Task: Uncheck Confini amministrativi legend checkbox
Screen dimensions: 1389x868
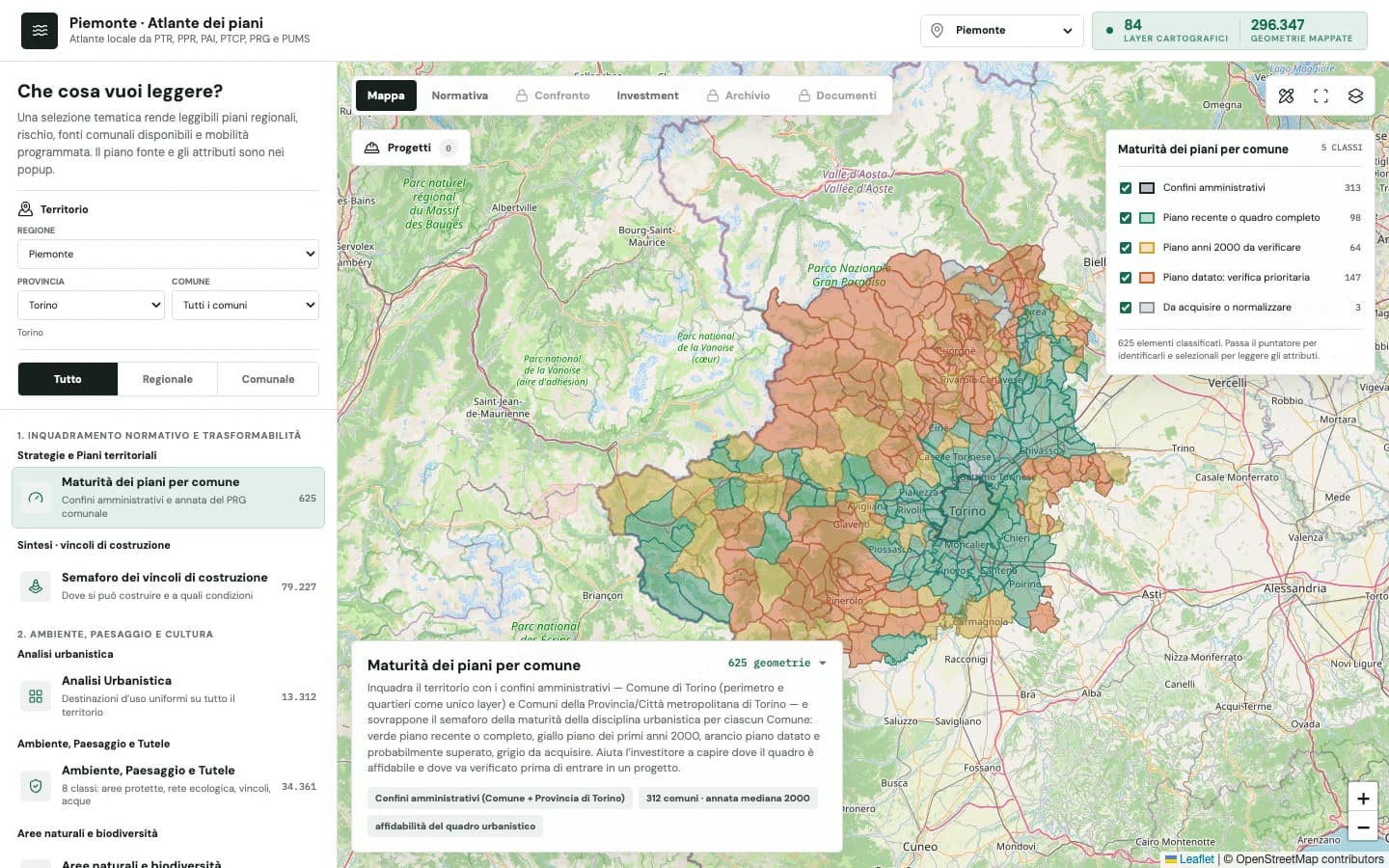Action: (1126, 188)
